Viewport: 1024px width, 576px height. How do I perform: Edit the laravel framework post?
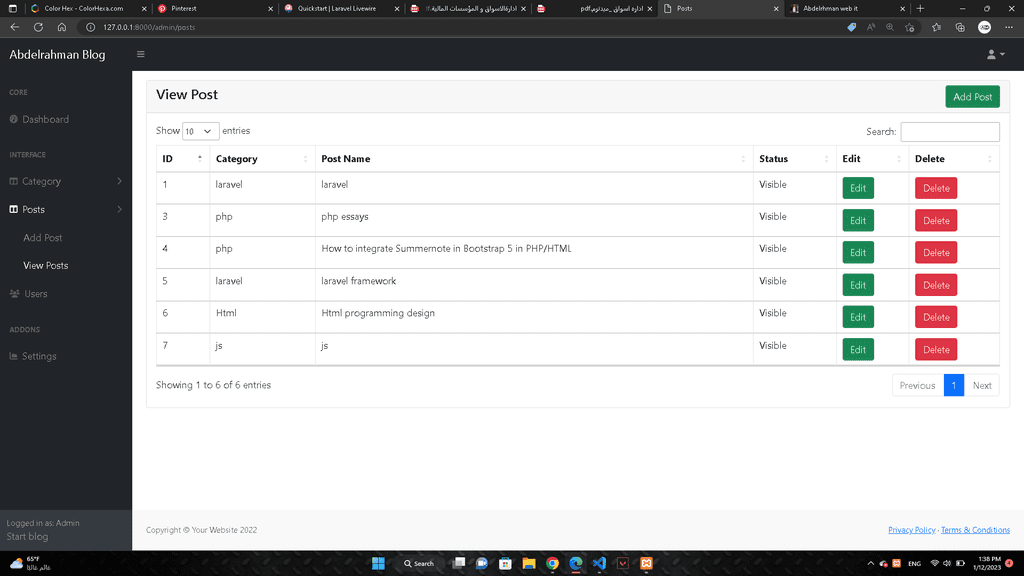(x=857, y=285)
